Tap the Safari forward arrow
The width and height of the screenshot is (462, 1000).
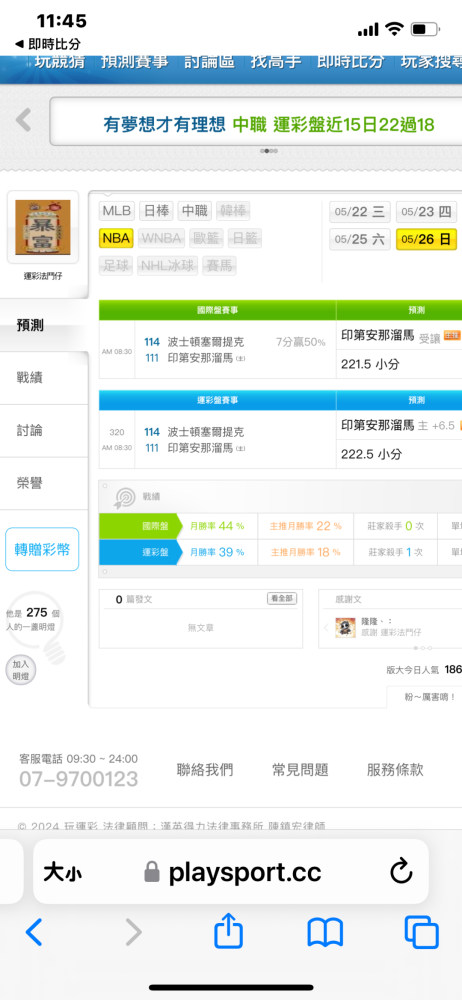click(133, 932)
